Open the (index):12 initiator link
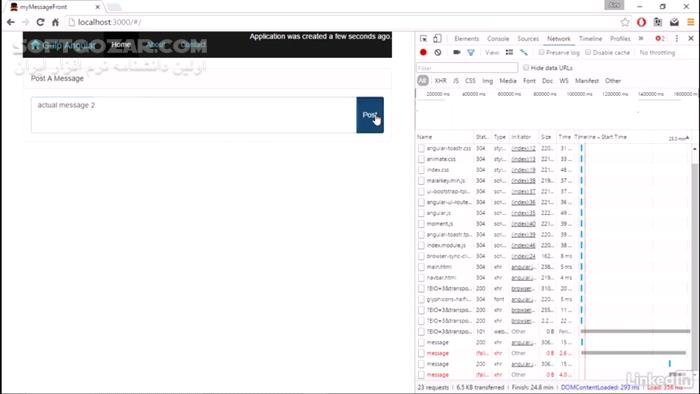700x394 pixels. coord(523,148)
